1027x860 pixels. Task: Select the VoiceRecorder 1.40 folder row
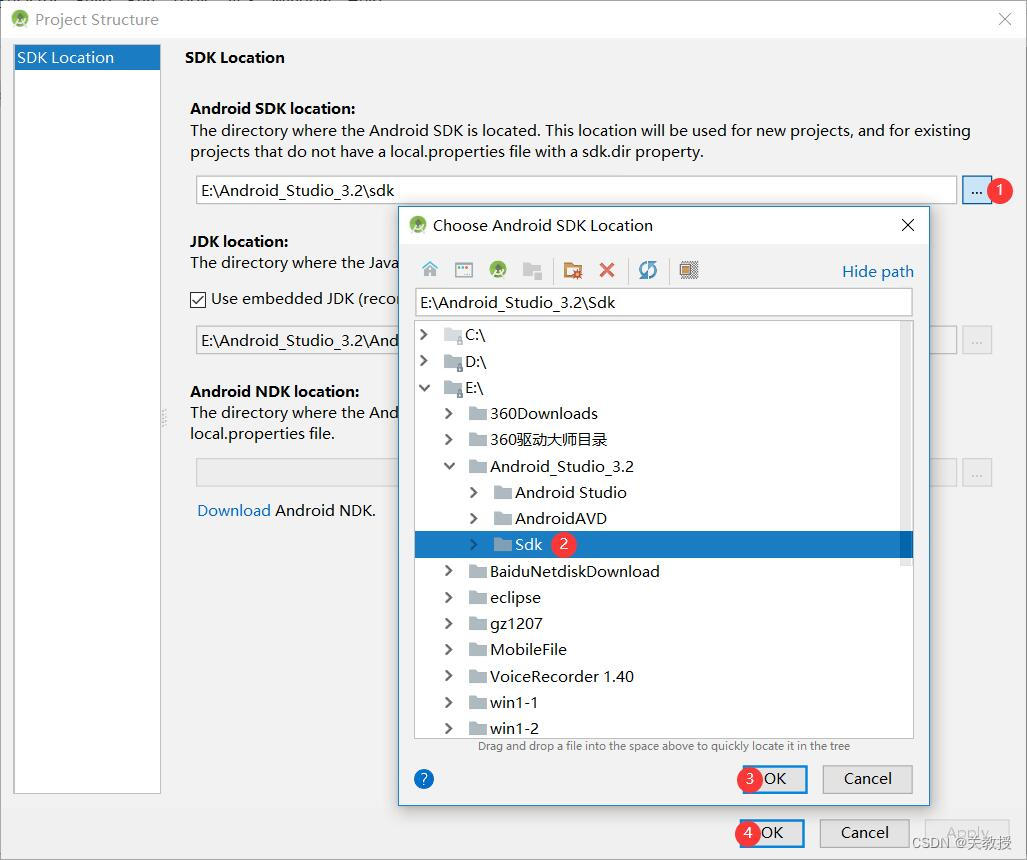click(658, 676)
